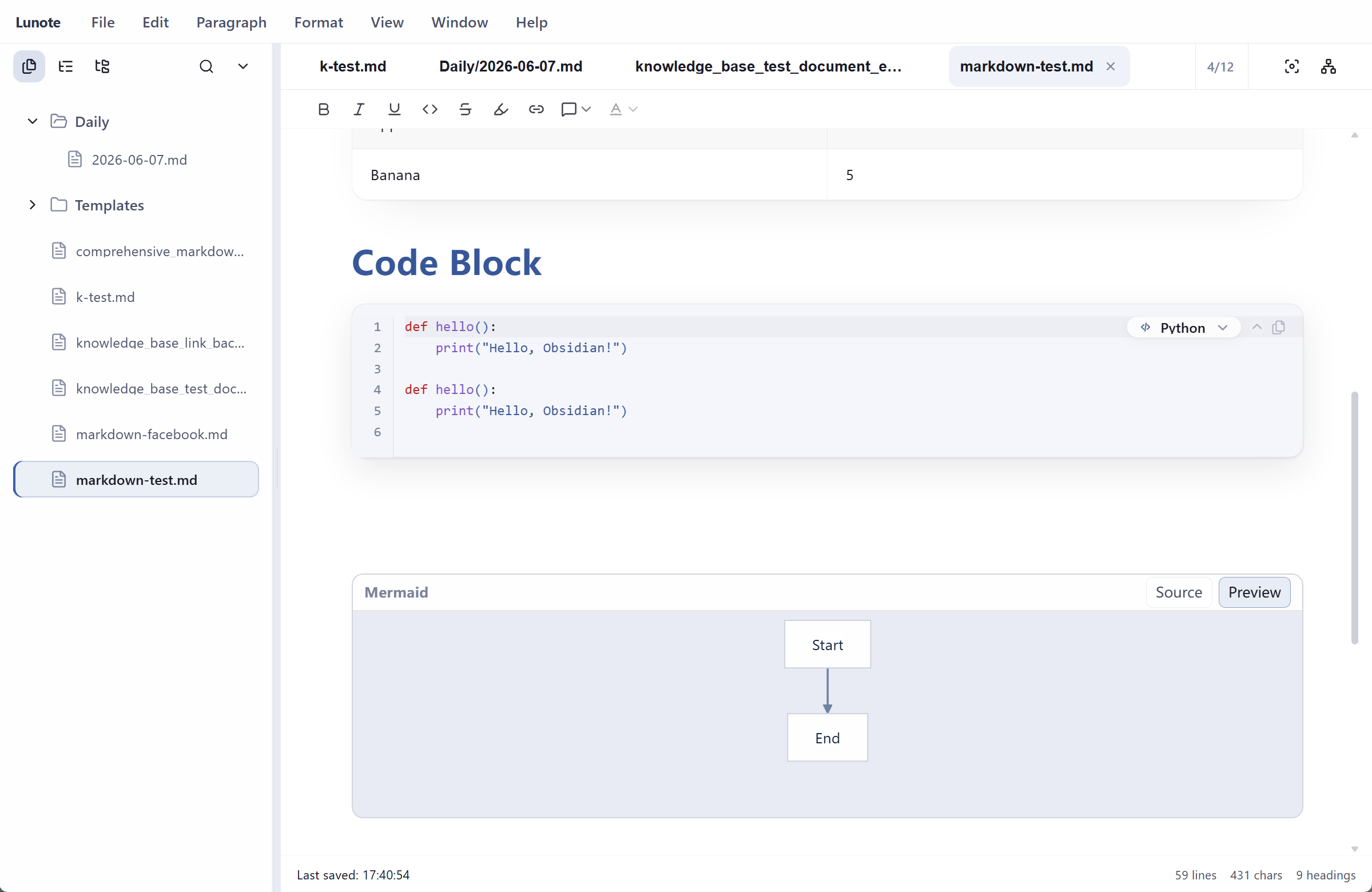
Task: Open the View menu
Action: click(x=387, y=22)
